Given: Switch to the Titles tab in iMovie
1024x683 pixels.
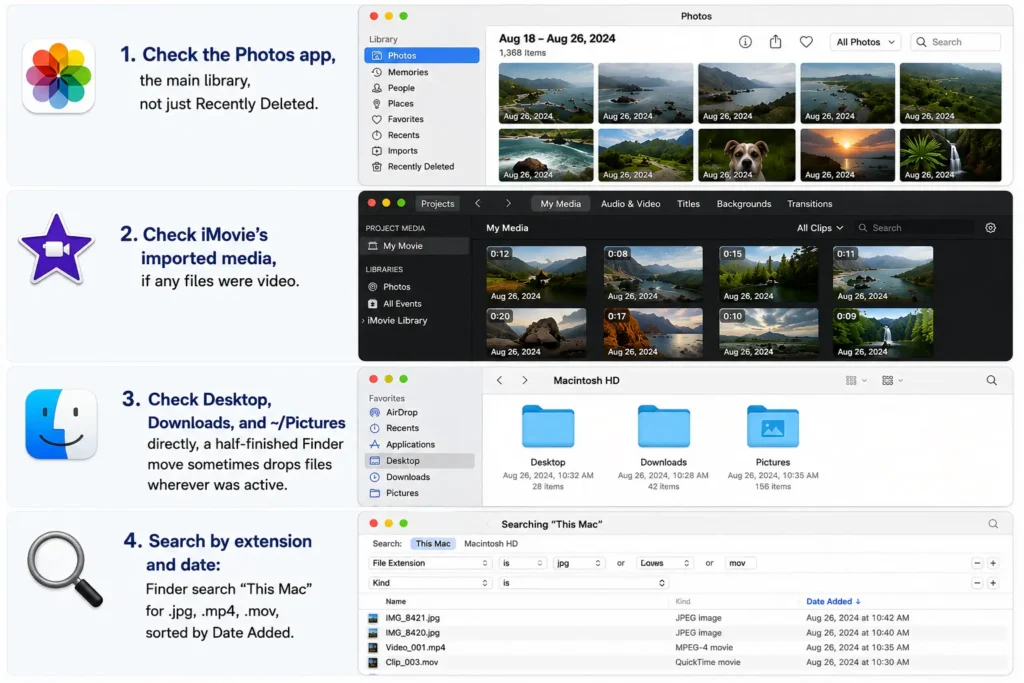Looking at the screenshot, I should [x=688, y=204].
